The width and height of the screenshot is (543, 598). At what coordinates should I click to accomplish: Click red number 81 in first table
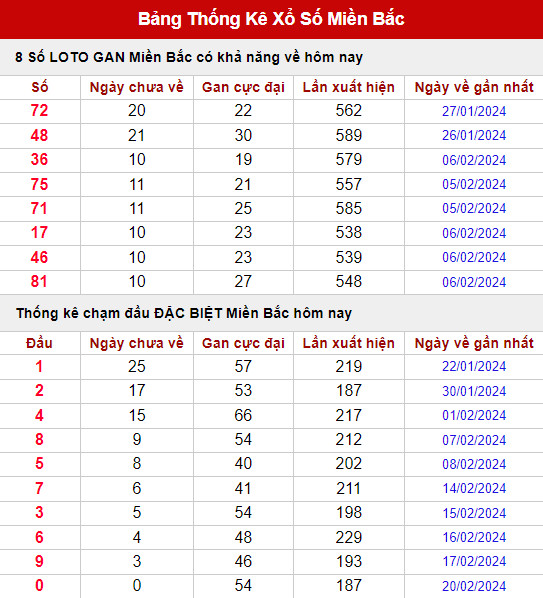click(39, 281)
